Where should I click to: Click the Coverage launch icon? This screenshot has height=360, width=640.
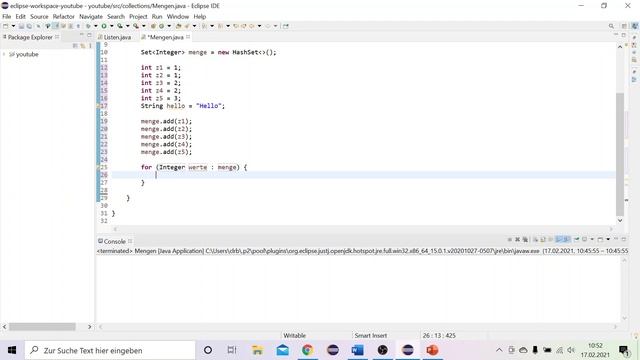[120, 26]
